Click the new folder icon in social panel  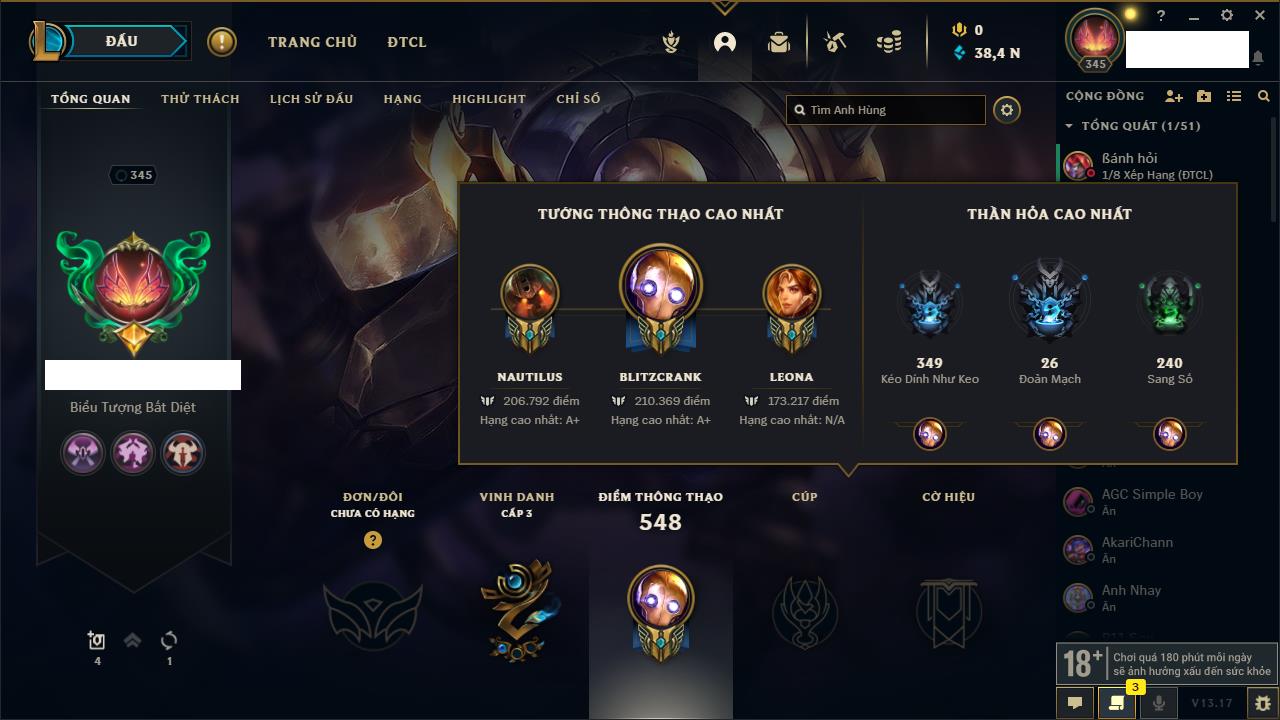pyautogui.click(x=1204, y=96)
